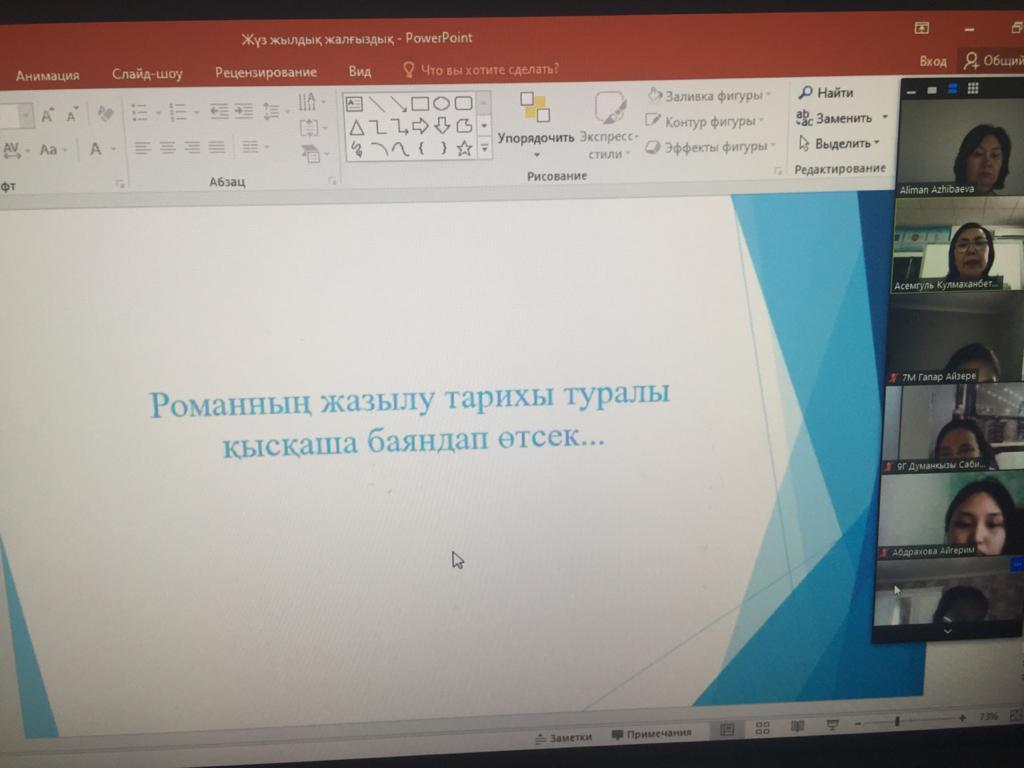Viewport: 1024px width, 768px height.
Task: Toggle normal view in status bar
Action: [727, 730]
